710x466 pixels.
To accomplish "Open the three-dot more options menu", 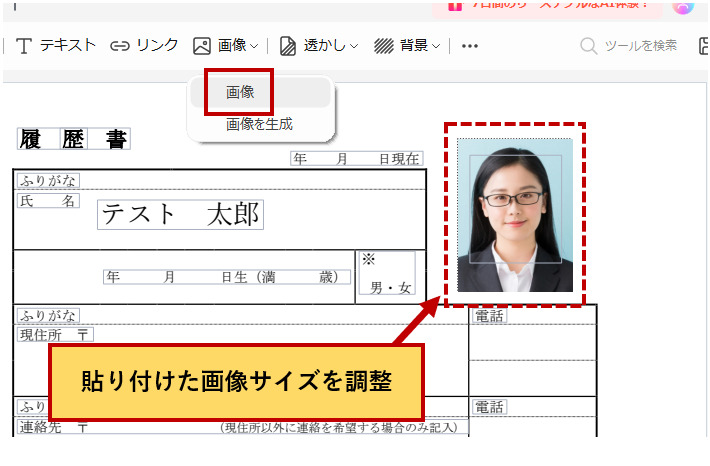I will coord(470,46).
